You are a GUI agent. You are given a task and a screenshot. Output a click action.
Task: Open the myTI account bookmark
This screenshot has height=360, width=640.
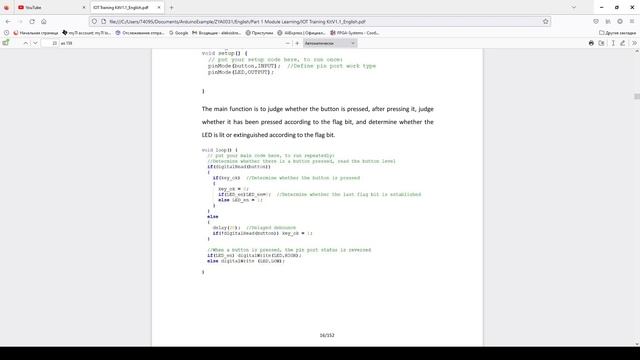coord(86,33)
